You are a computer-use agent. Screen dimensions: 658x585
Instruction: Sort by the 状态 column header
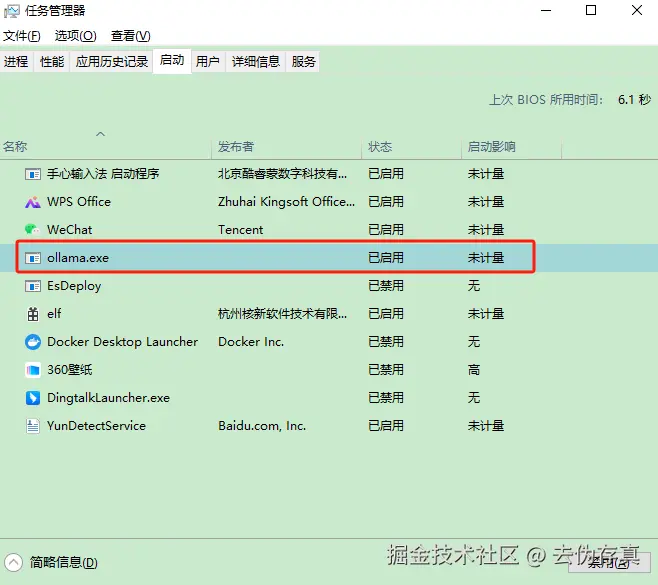pyautogui.click(x=411, y=146)
